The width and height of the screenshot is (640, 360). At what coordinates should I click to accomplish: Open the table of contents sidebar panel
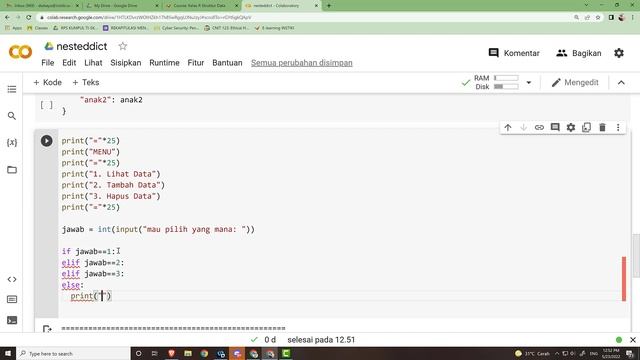(x=12, y=89)
